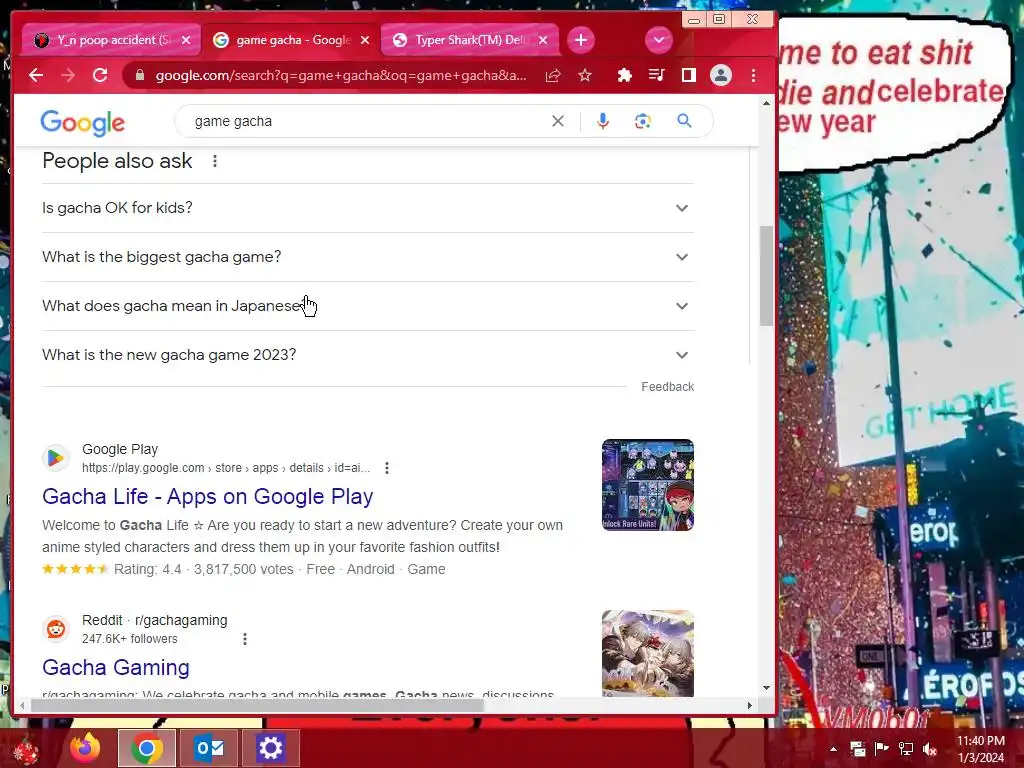This screenshot has height=768, width=1024.
Task: Click 'Rating: 4.4' text in Gacha Life result
Action: coord(148,569)
